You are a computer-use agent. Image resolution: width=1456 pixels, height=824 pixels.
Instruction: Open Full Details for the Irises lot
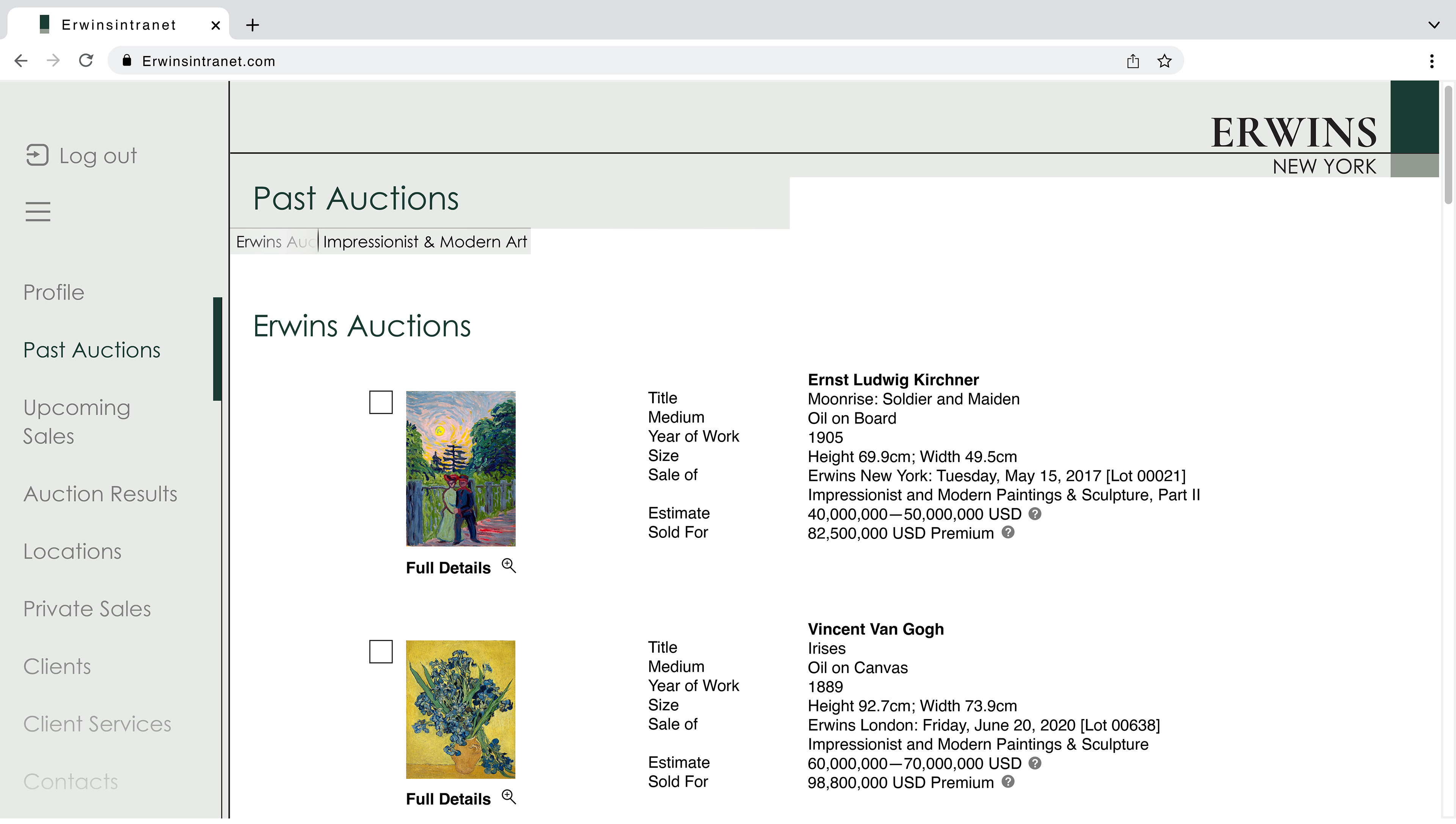[x=448, y=799]
